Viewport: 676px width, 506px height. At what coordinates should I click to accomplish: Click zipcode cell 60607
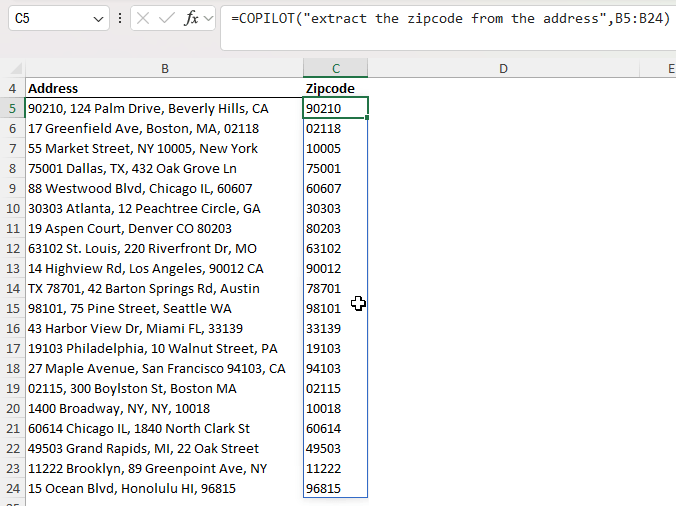point(335,188)
